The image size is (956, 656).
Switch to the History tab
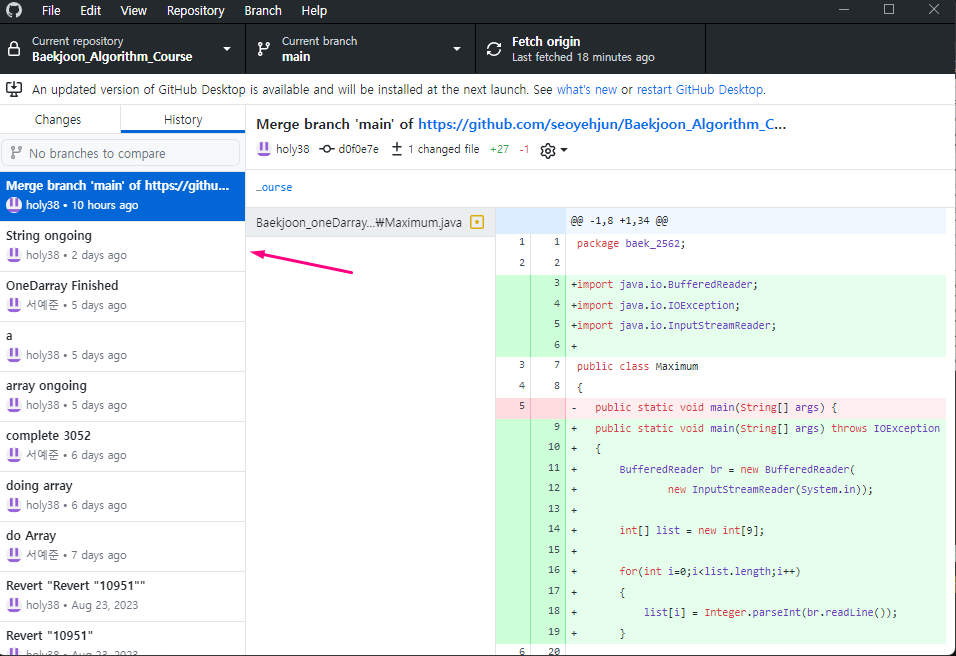[x=183, y=119]
